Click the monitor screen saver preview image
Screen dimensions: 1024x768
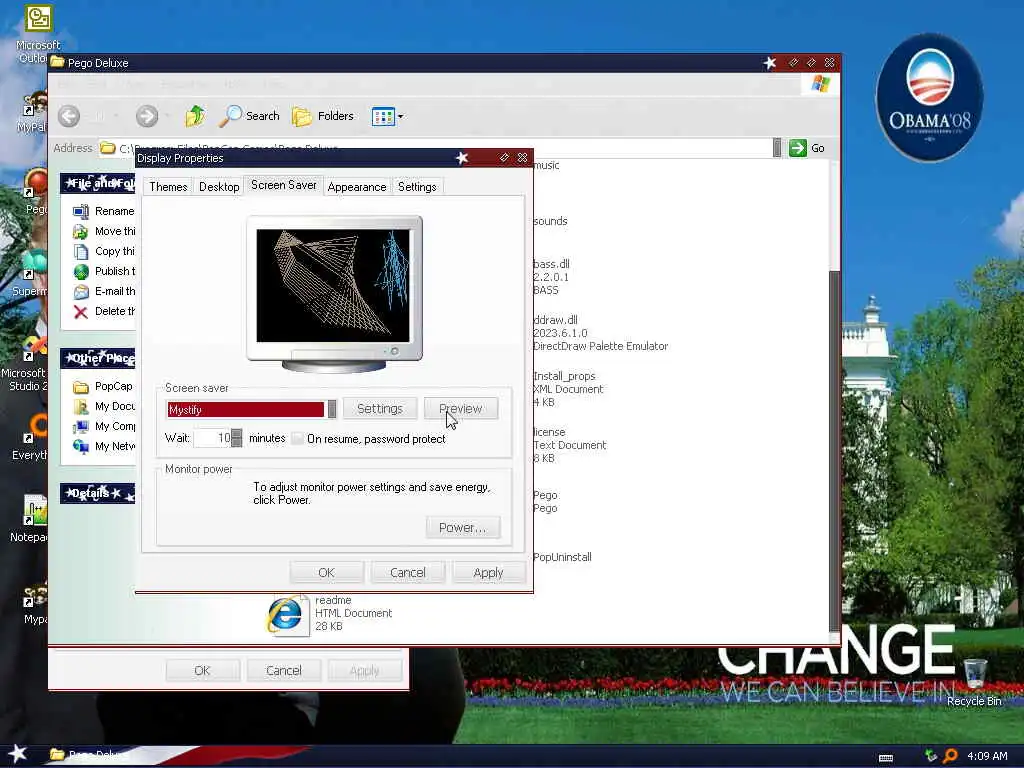[333, 285]
